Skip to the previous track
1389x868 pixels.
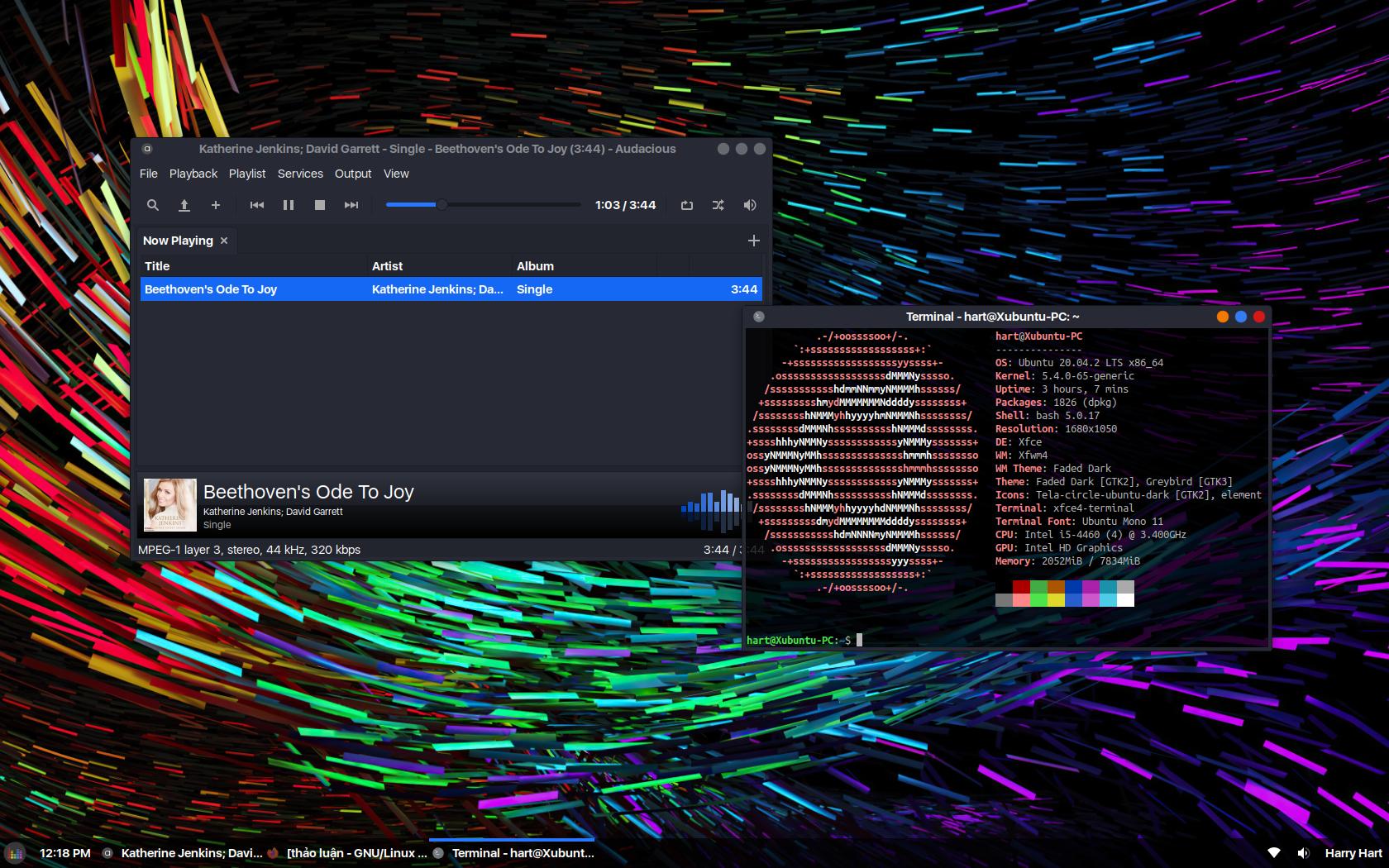[x=257, y=205]
